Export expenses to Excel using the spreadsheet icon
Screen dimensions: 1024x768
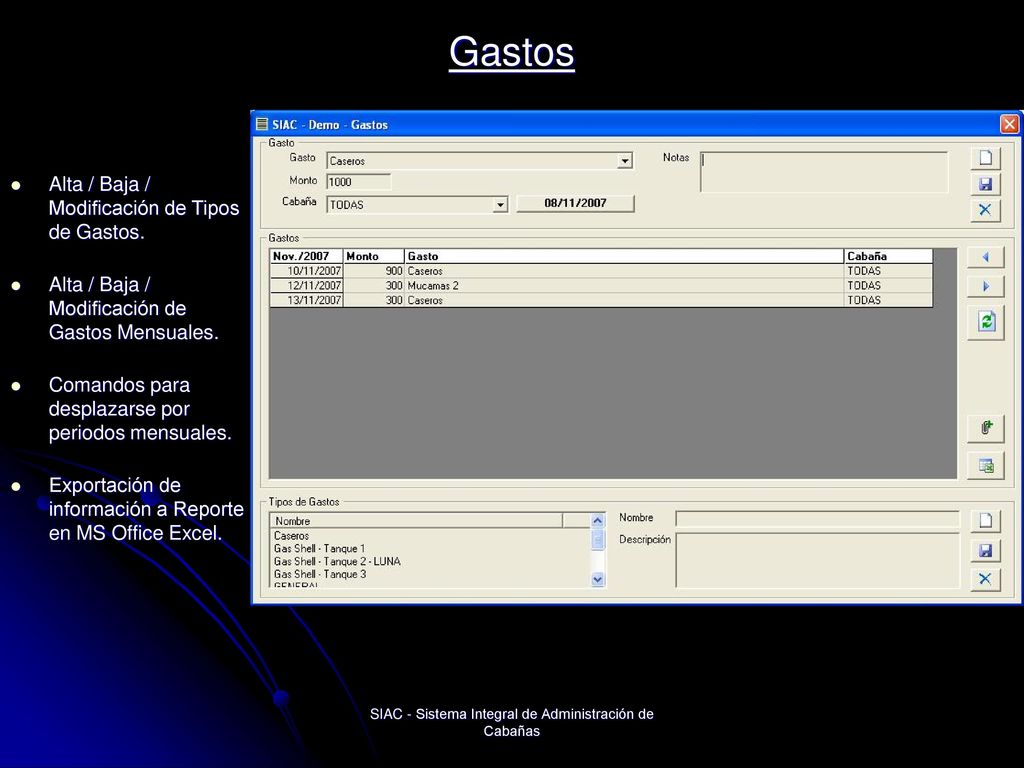986,466
